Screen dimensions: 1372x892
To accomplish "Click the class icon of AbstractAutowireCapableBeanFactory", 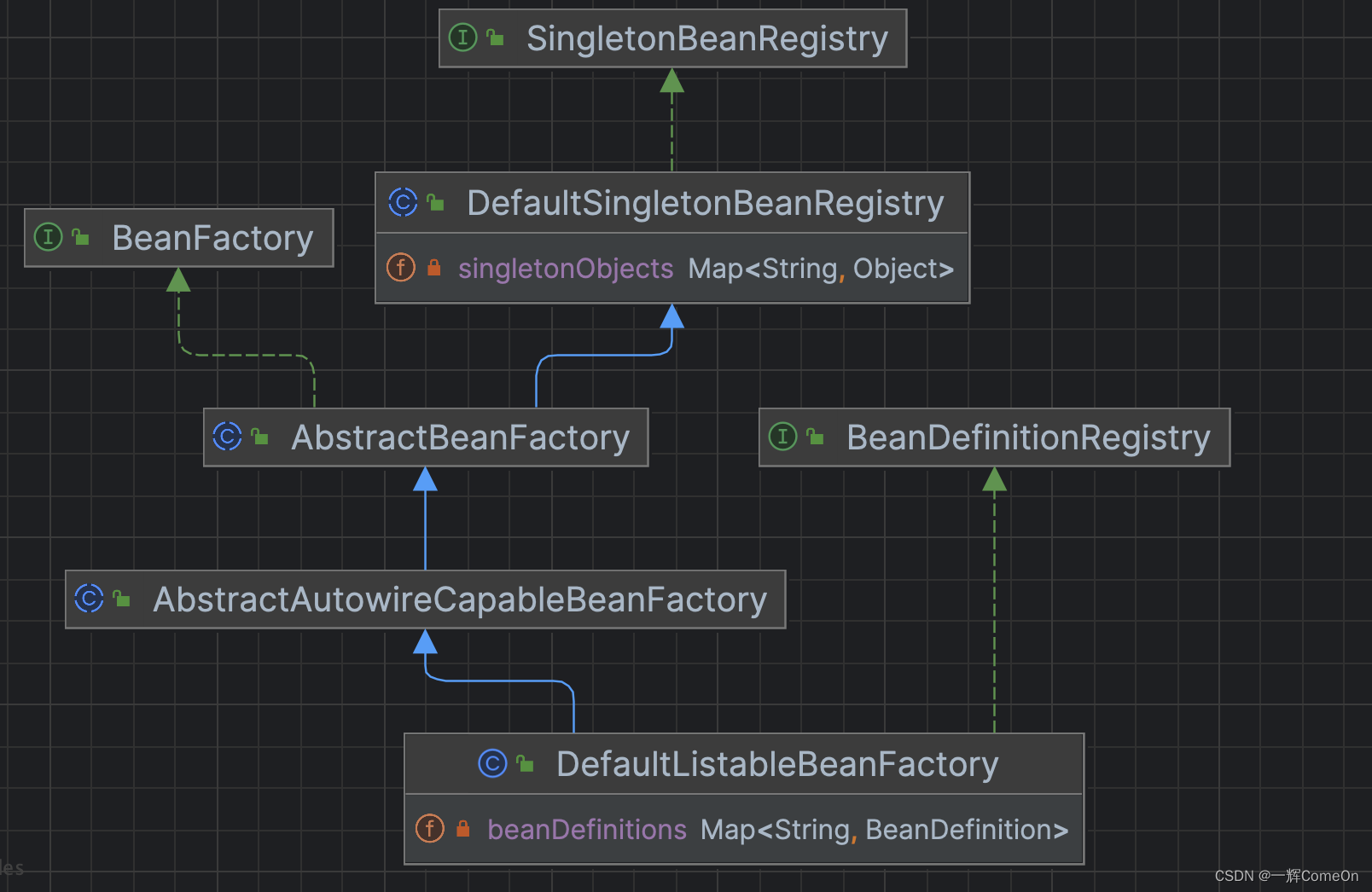I will 89,599.
